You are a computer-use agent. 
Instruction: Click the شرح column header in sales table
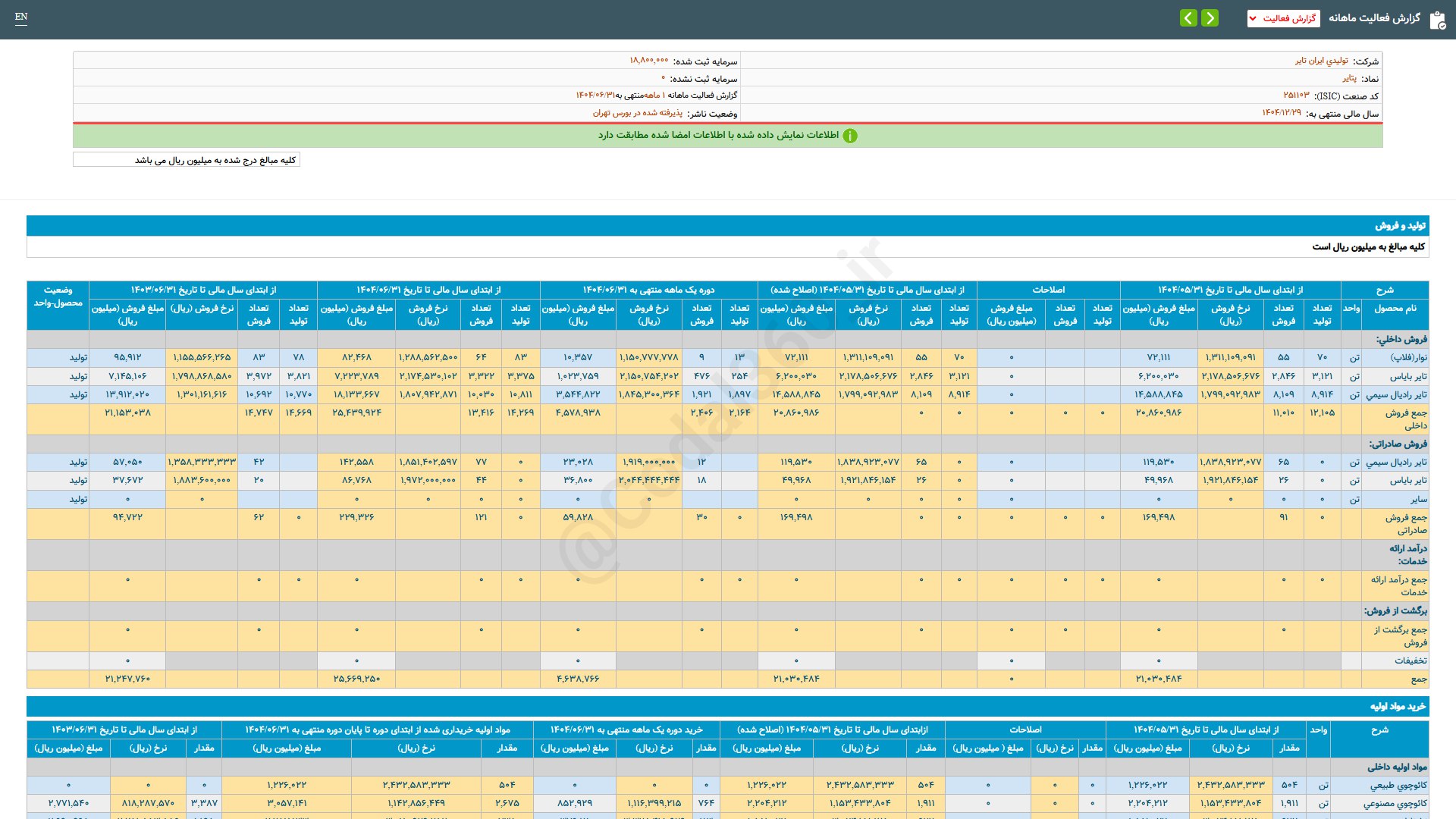pos(1385,290)
